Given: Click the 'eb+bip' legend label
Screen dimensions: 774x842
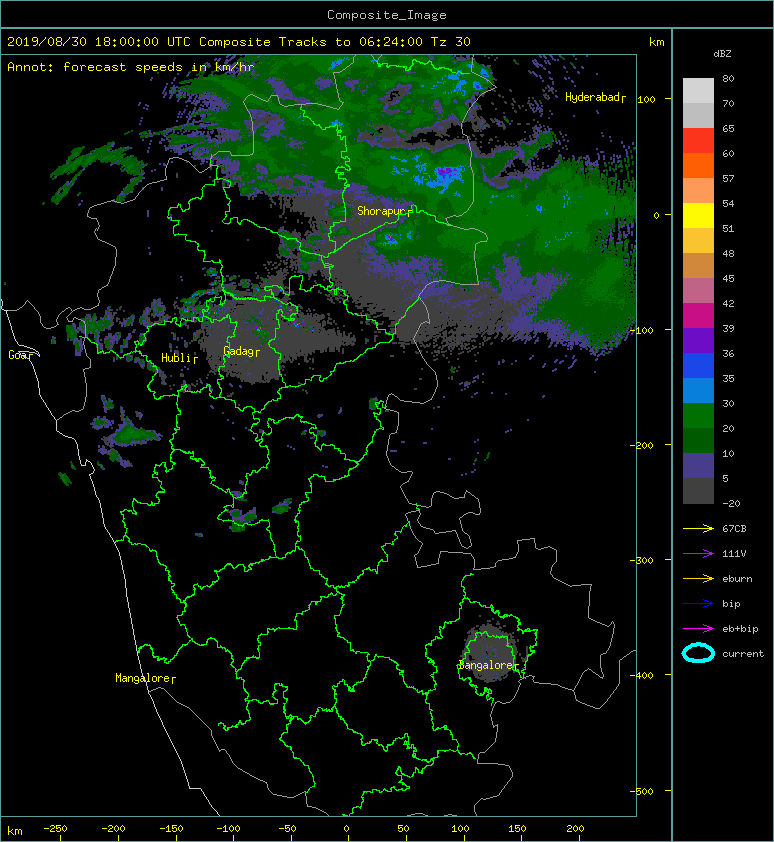Looking at the screenshot, I should pos(740,629).
